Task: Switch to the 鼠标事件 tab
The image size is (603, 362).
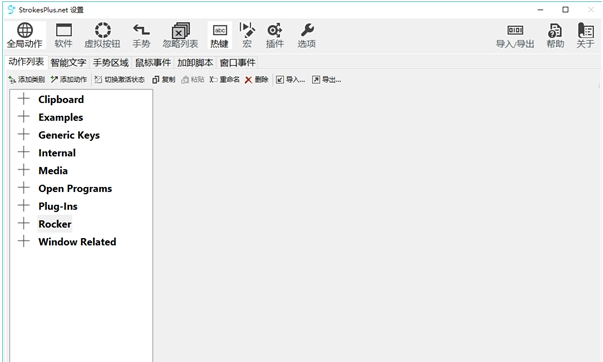Action: coord(153,62)
